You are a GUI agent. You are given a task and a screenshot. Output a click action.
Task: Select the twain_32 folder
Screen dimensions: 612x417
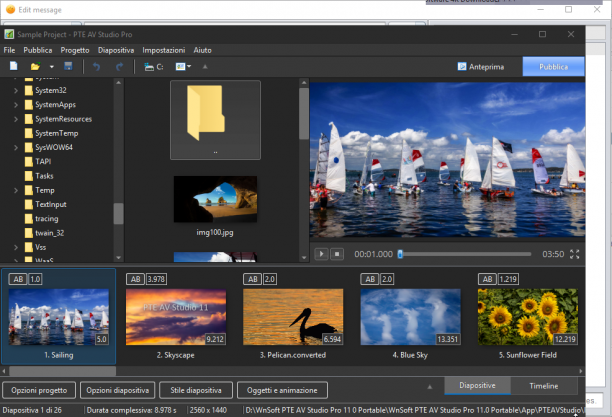point(44,233)
